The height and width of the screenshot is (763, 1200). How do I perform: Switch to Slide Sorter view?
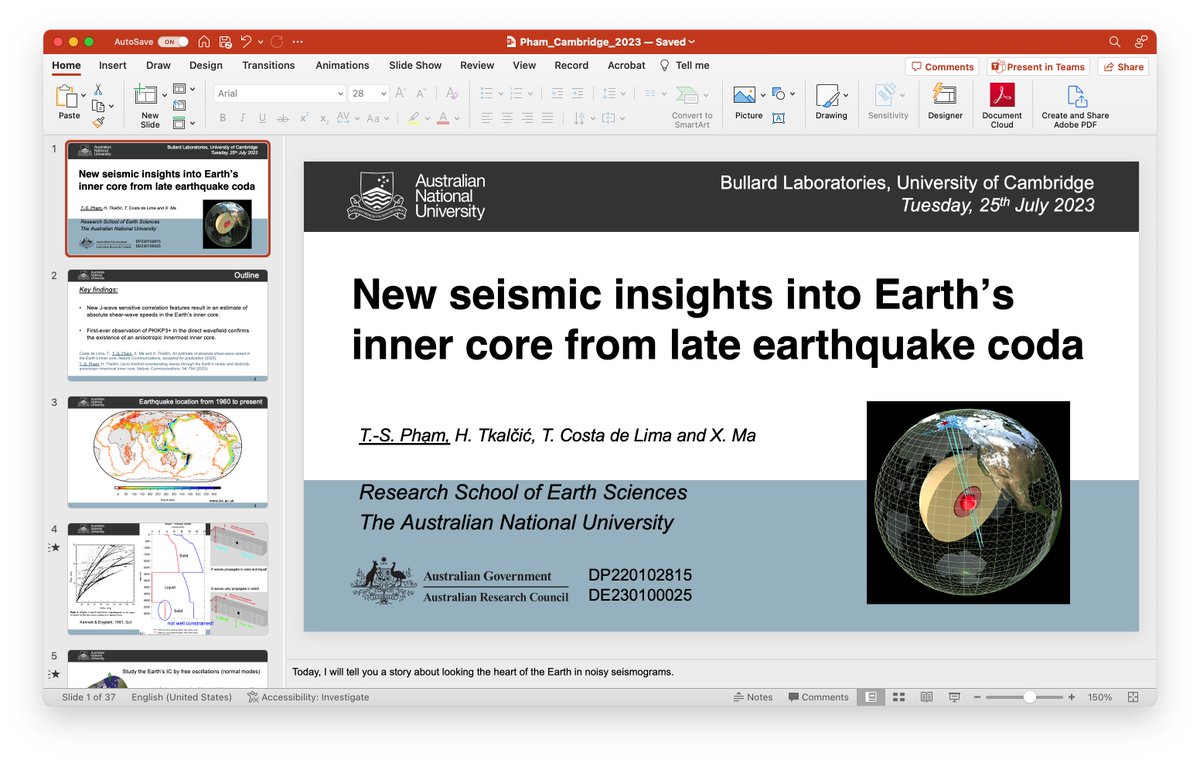click(x=898, y=697)
